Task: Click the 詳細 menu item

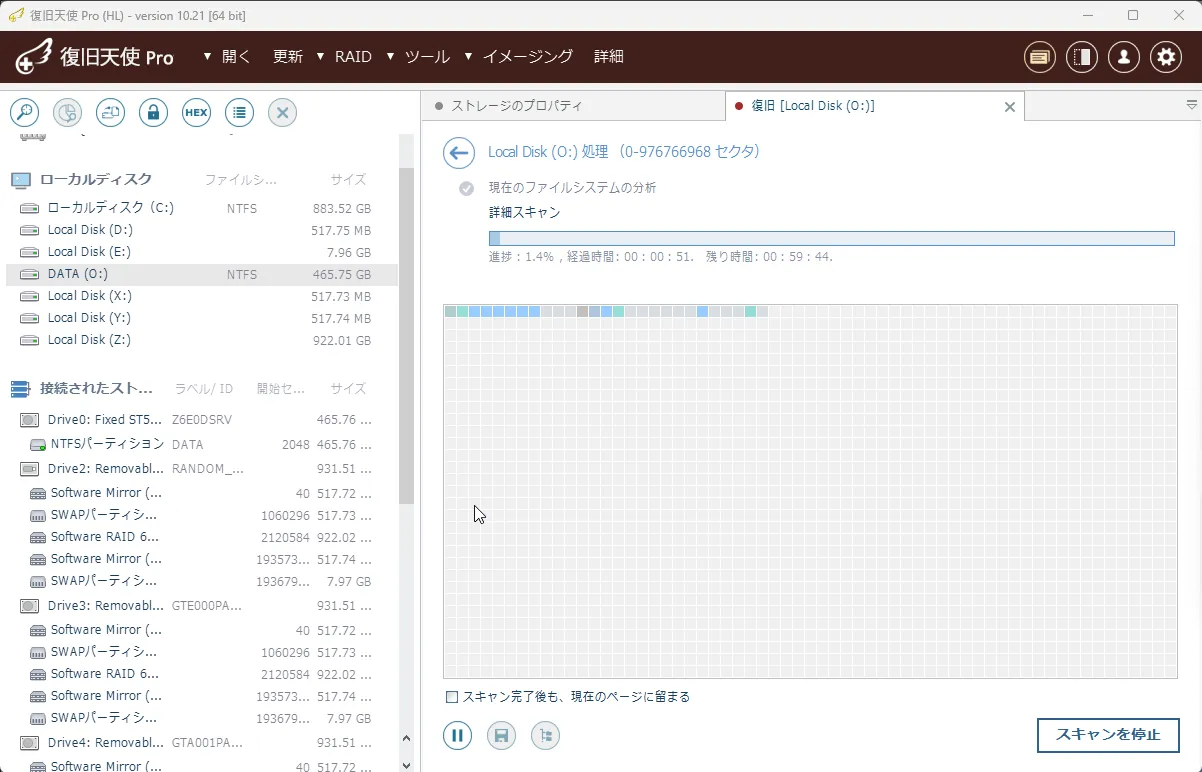Action: (609, 57)
